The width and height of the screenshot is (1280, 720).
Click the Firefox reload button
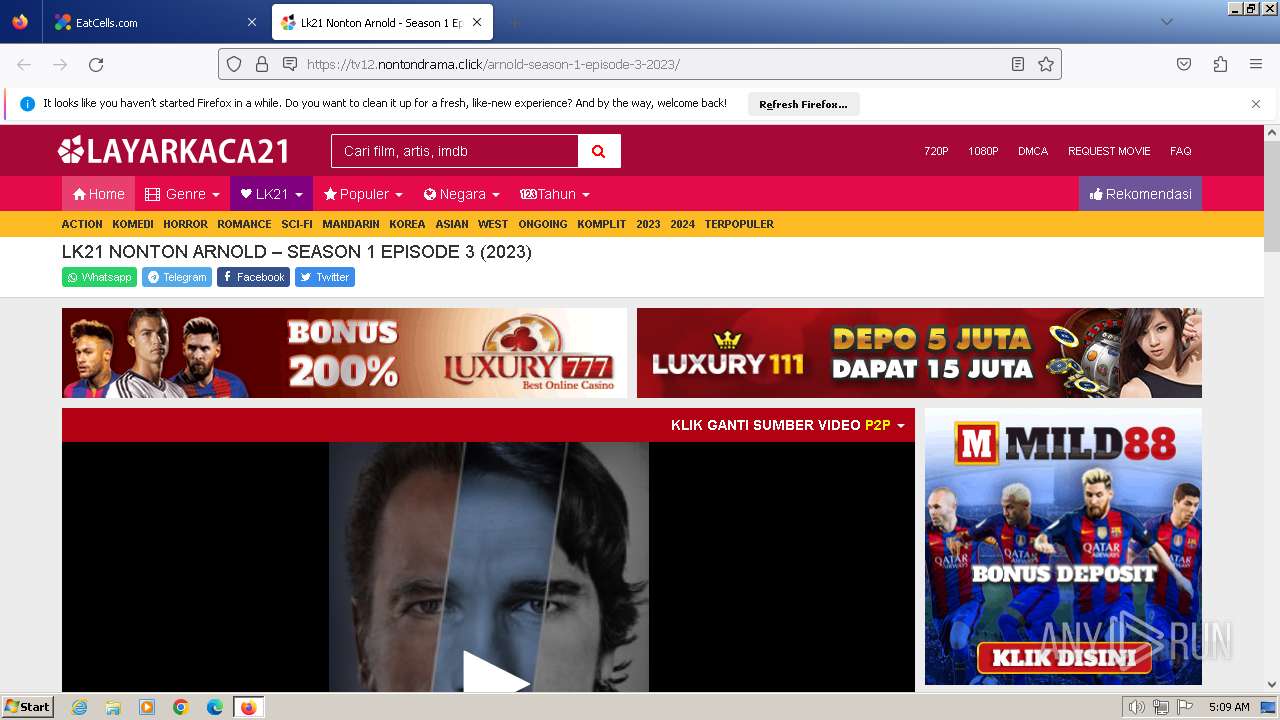(96, 64)
